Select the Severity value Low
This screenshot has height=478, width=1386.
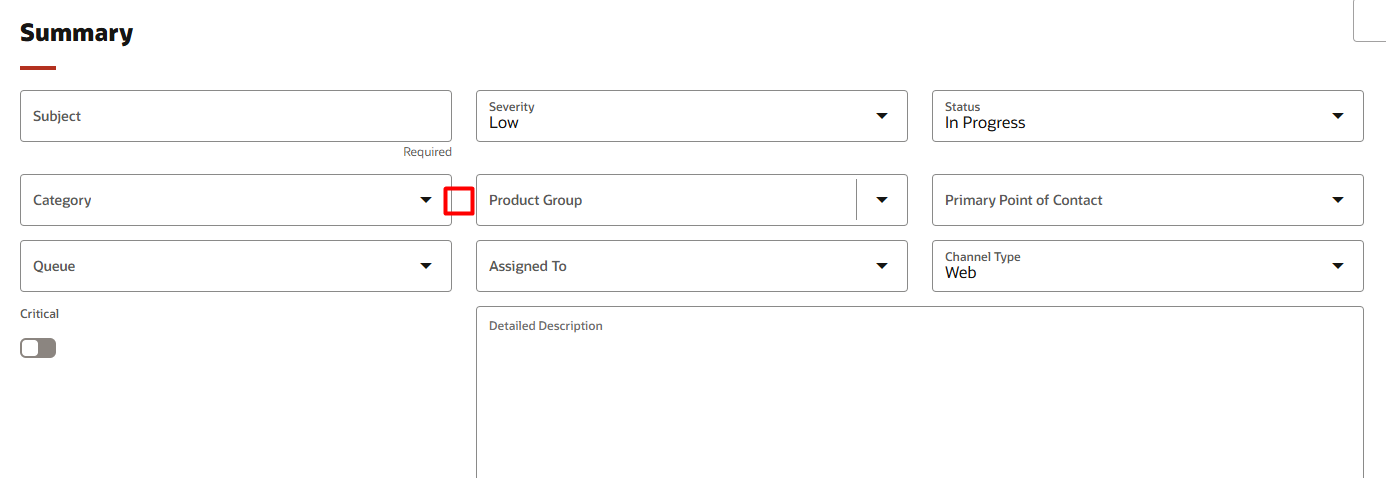[504, 123]
